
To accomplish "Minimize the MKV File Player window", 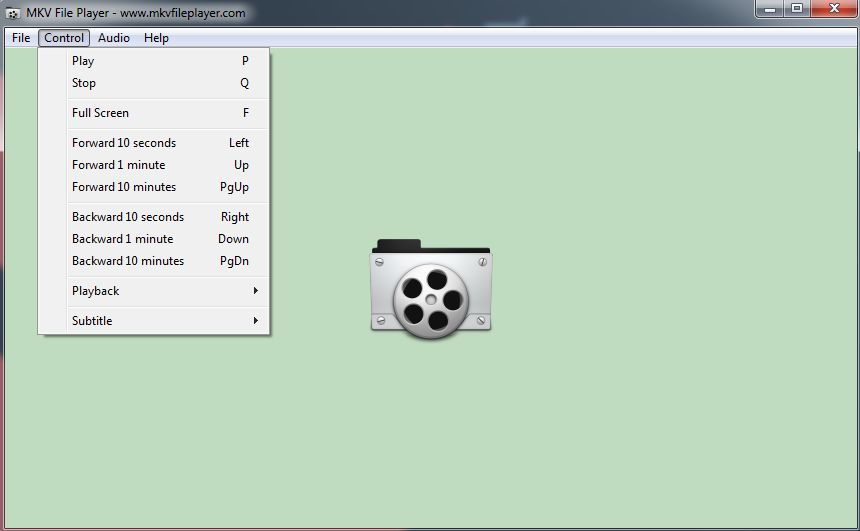I will tap(770, 9).
